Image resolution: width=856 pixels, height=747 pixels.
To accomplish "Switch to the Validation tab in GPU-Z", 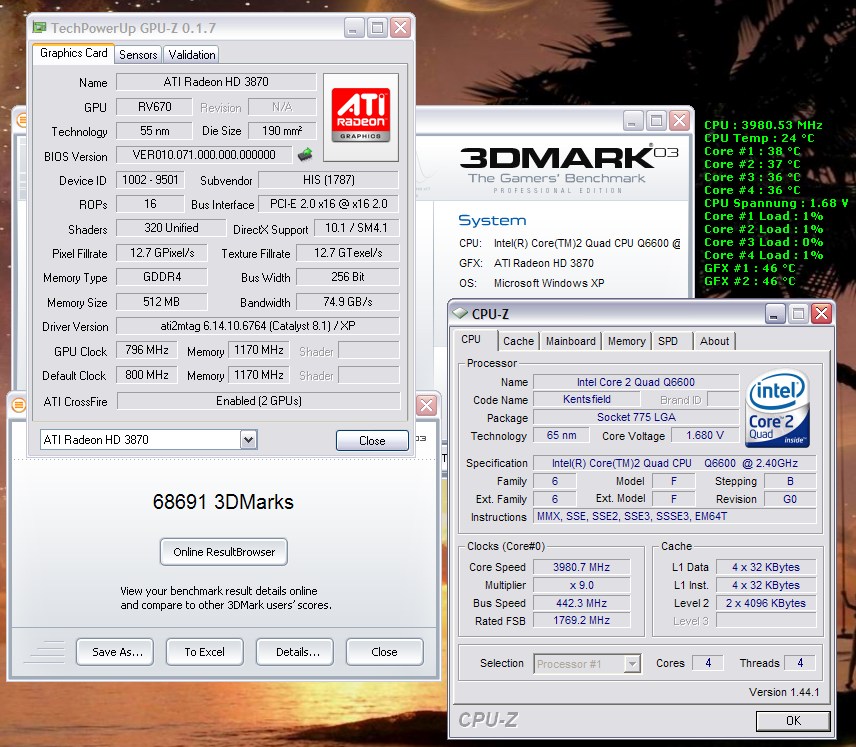I will (x=192, y=55).
